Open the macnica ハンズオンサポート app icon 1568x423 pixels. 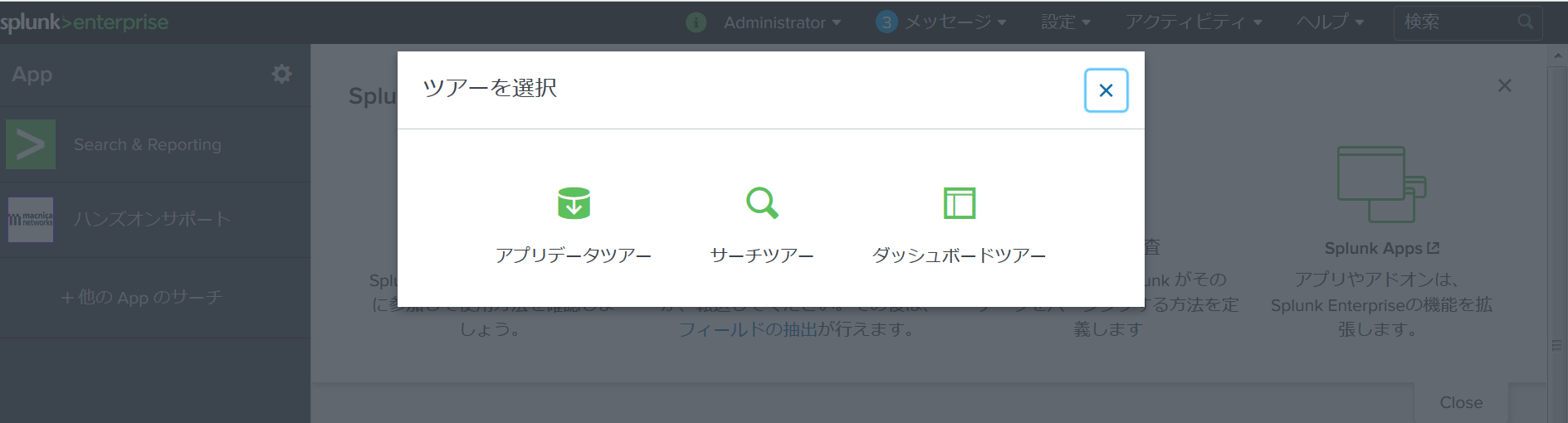pos(31,220)
